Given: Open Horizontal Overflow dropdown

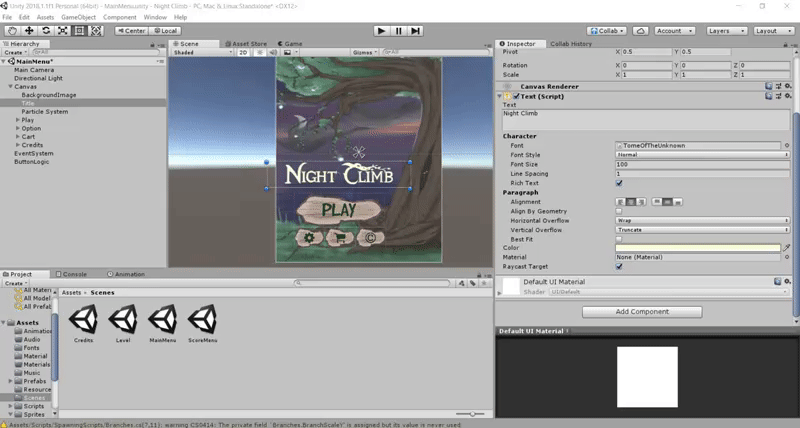Looking at the screenshot, I should [703, 220].
